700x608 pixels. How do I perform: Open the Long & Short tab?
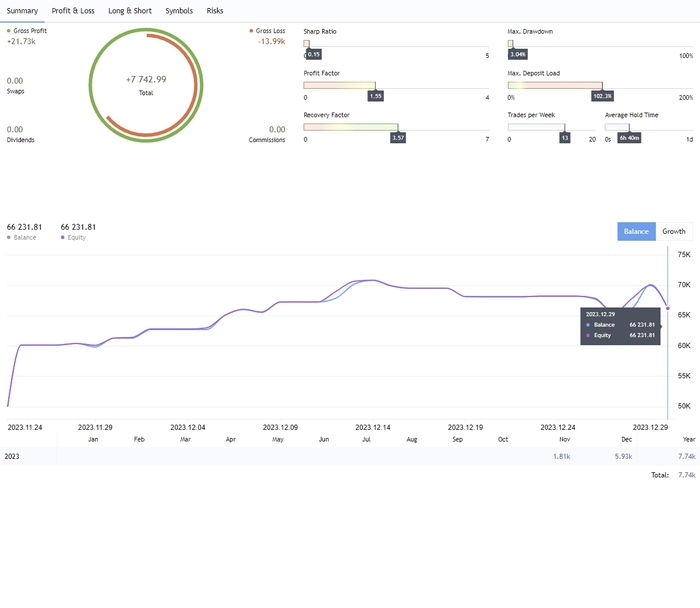click(x=130, y=11)
